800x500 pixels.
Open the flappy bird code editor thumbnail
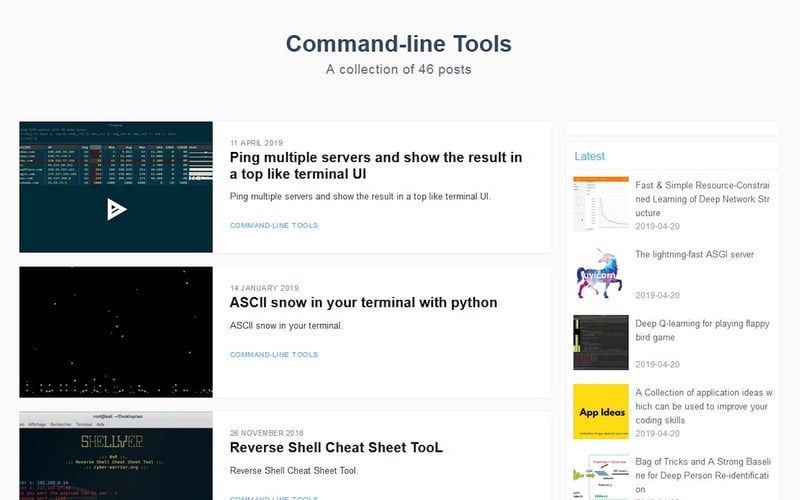(x=601, y=342)
